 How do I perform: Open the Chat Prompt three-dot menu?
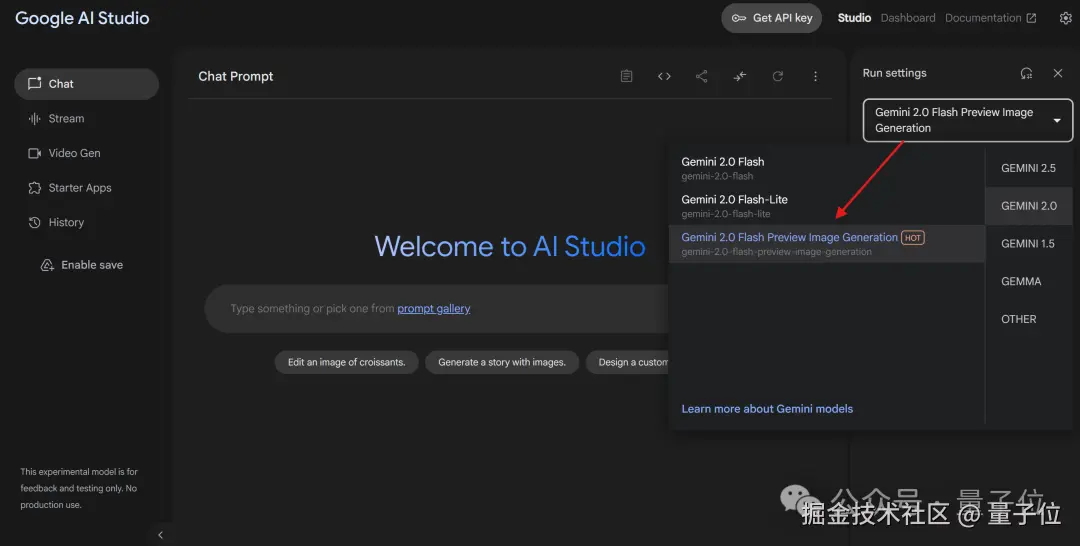pyautogui.click(x=816, y=76)
